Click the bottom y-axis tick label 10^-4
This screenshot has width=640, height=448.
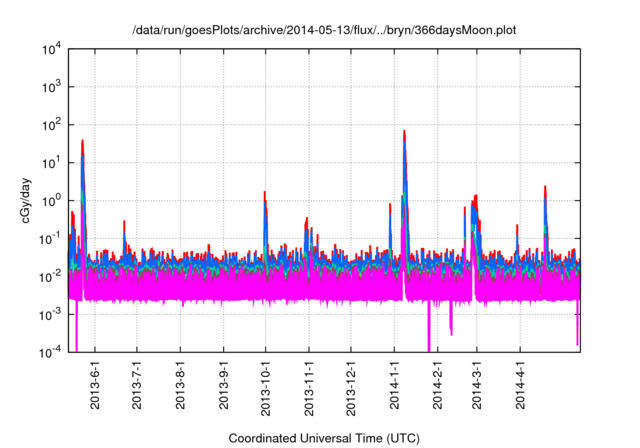click(x=49, y=352)
